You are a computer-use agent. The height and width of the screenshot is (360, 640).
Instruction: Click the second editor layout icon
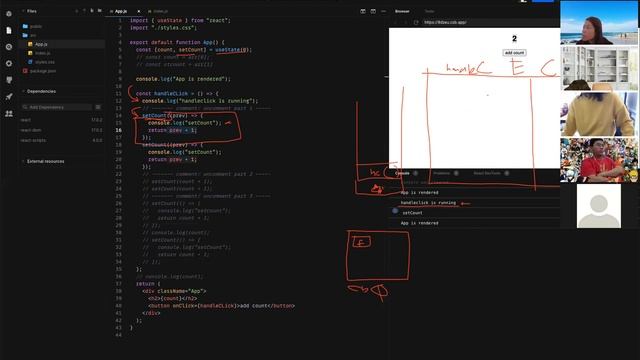click(x=373, y=11)
